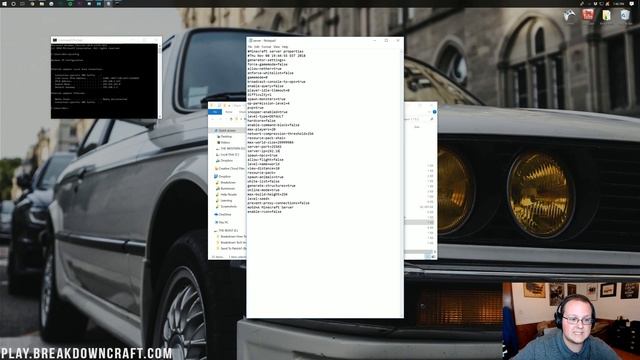640x360 pixels.
Task: Click the line 'online-mode=true' in Notepad
Action: (264, 190)
